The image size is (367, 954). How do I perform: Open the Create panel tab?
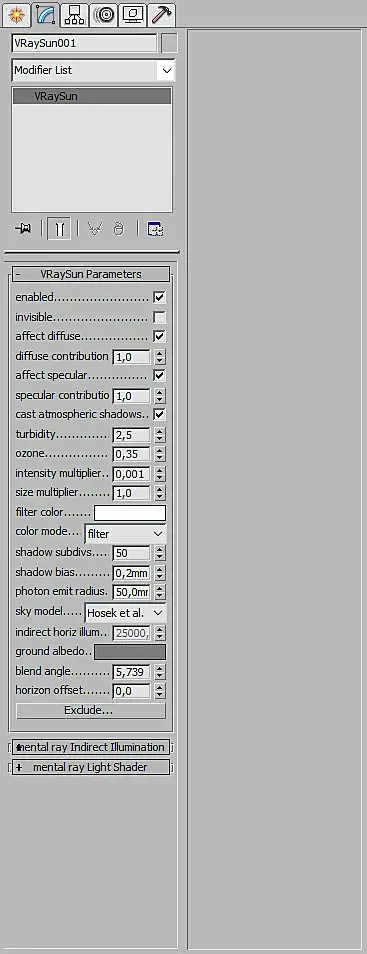(x=17, y=14)
